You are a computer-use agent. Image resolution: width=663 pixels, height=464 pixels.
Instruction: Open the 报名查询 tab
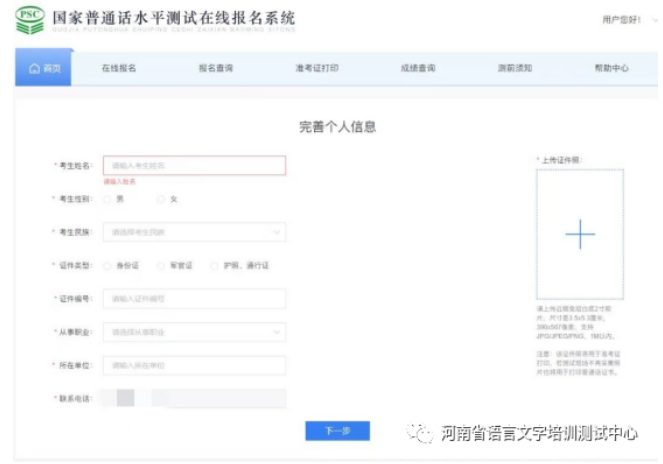click(216, 68)
